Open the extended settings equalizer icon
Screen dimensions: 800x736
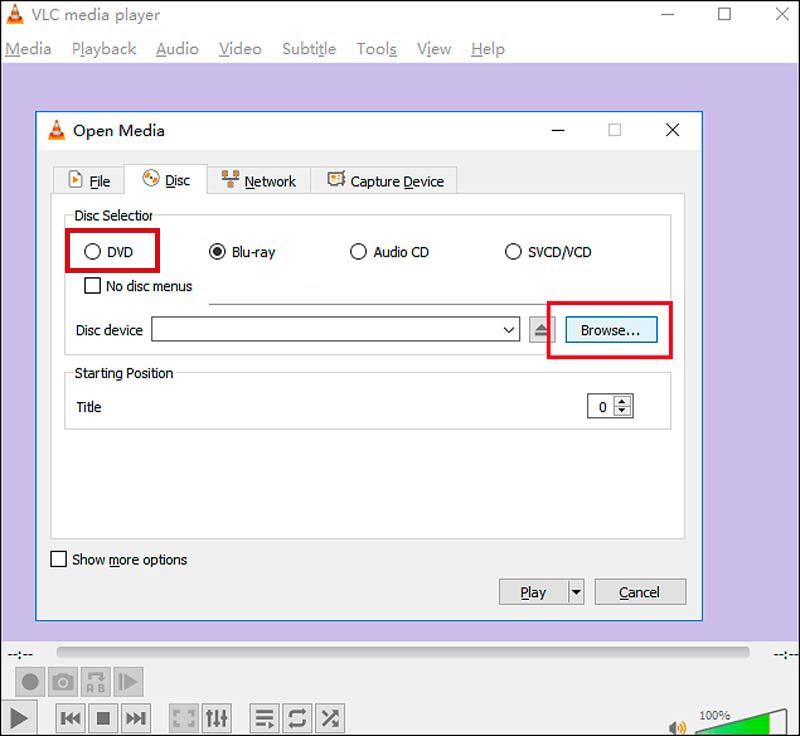(217, 718)
